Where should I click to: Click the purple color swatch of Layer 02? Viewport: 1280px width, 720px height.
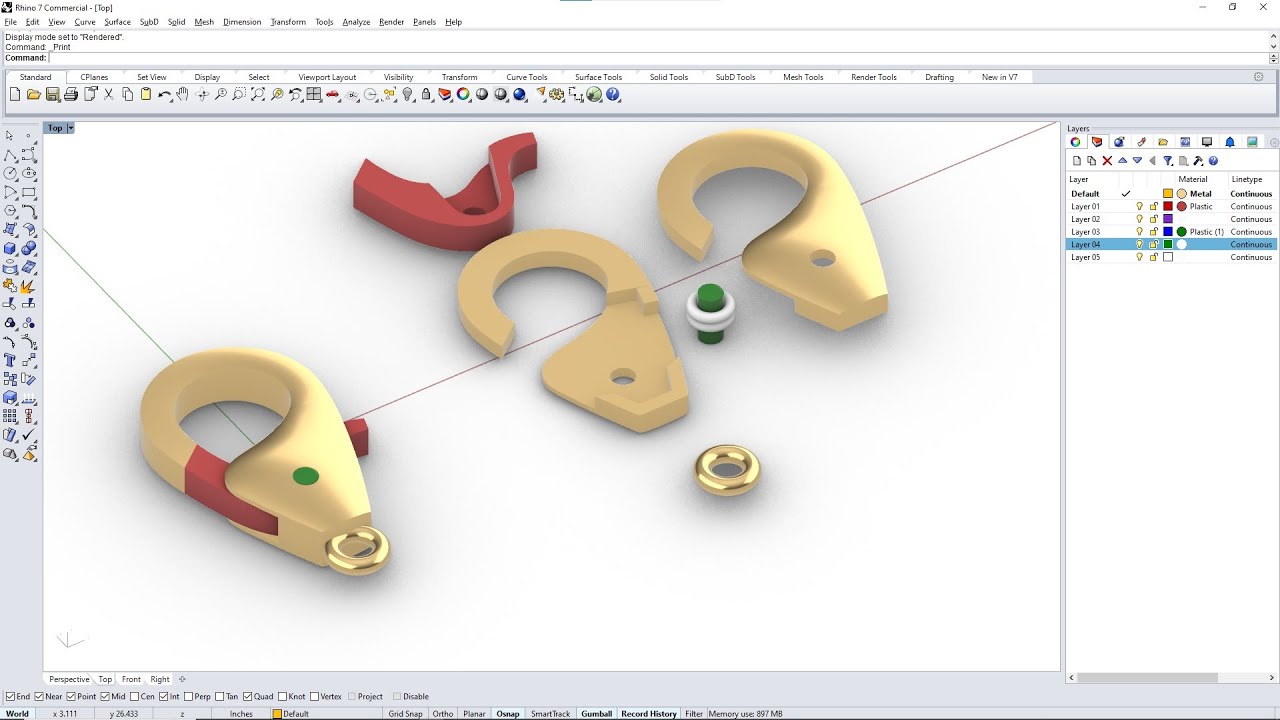point(1167,219)
